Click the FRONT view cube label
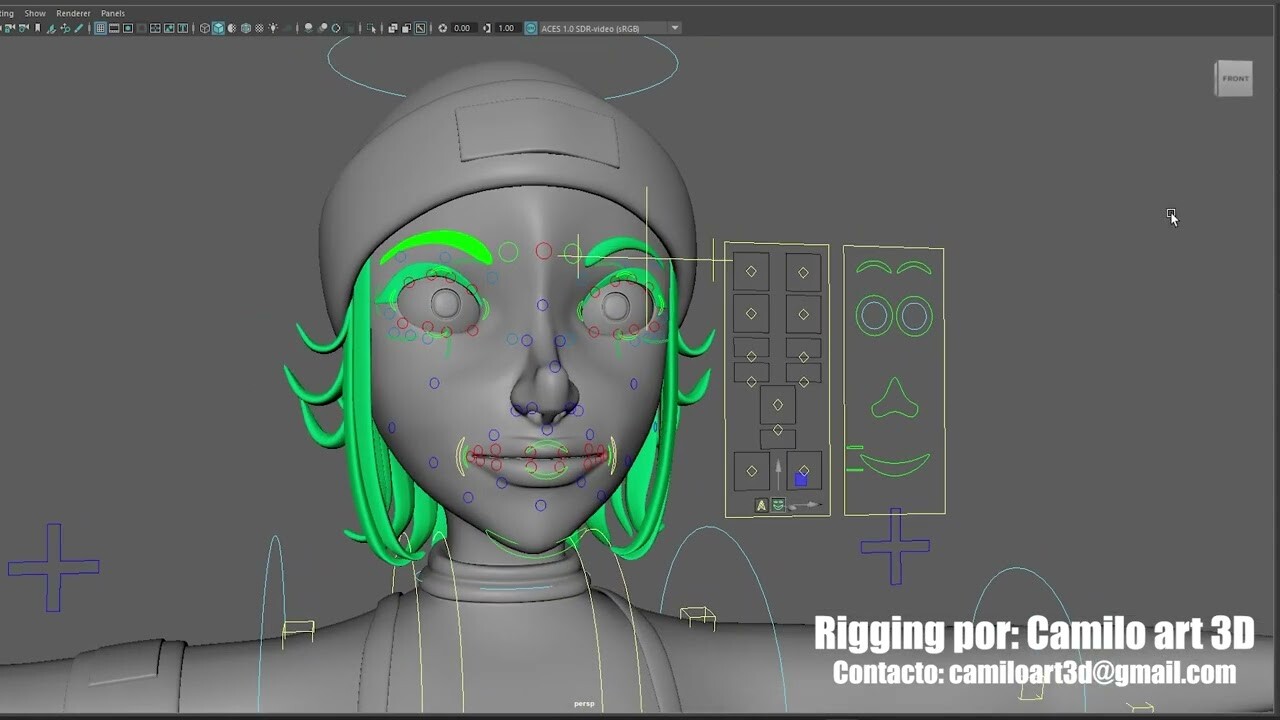The width and height of the screenshot is (1280, 720). click(x=1235, y=78)
